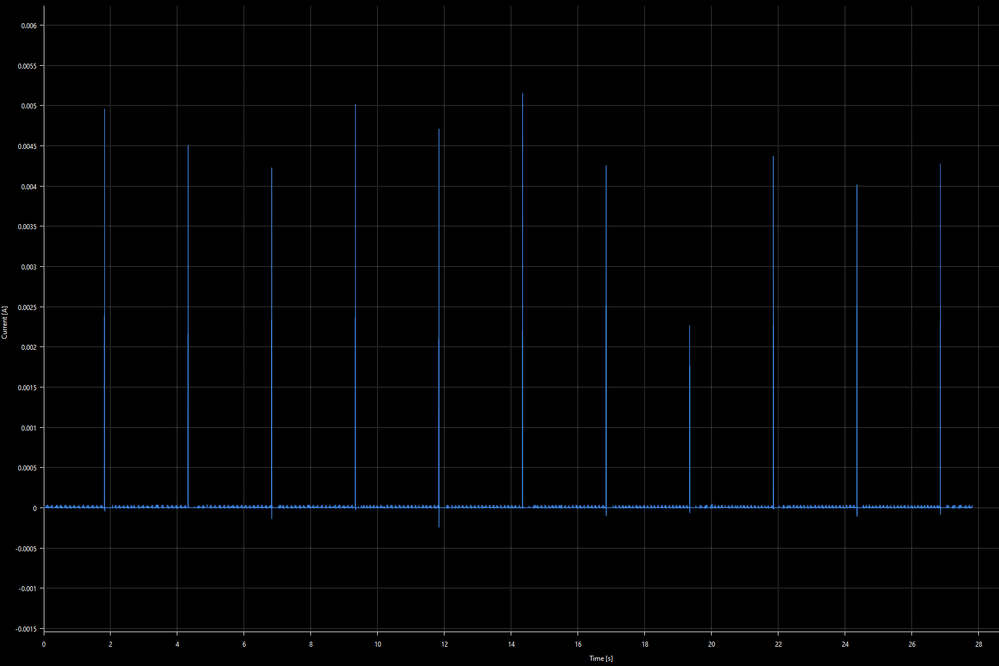Click the 22 tick on the time axis
Image resolution: width=999 pixels, height=666 pixels.
(779, 644)
